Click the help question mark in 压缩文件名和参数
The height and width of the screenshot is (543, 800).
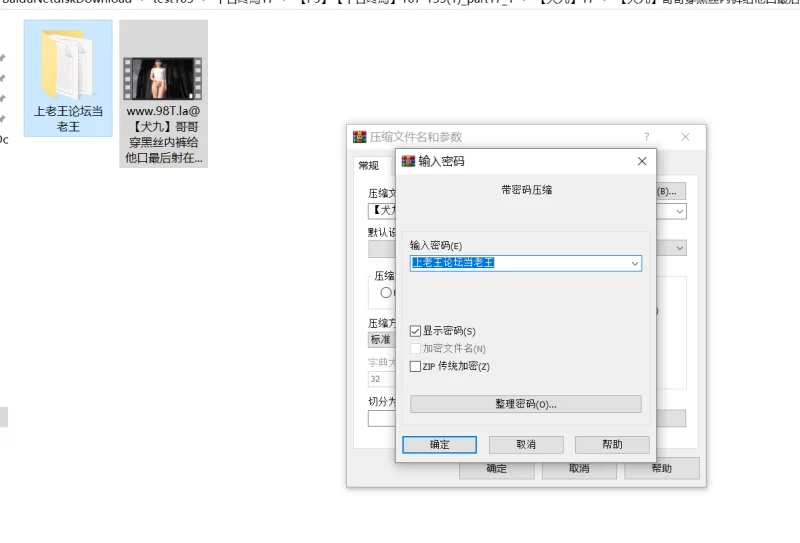[646, 137]
